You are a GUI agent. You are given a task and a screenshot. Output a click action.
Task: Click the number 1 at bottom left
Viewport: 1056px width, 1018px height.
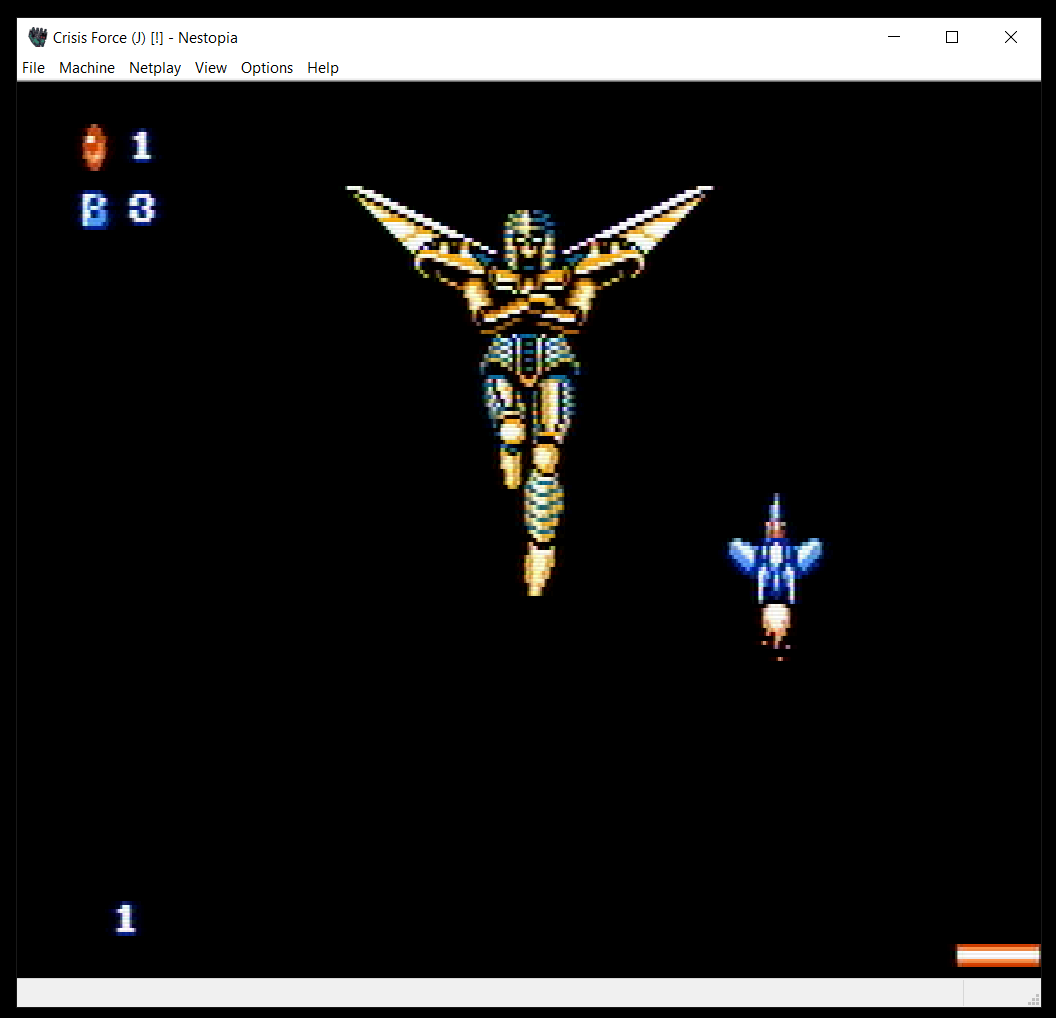125,918
